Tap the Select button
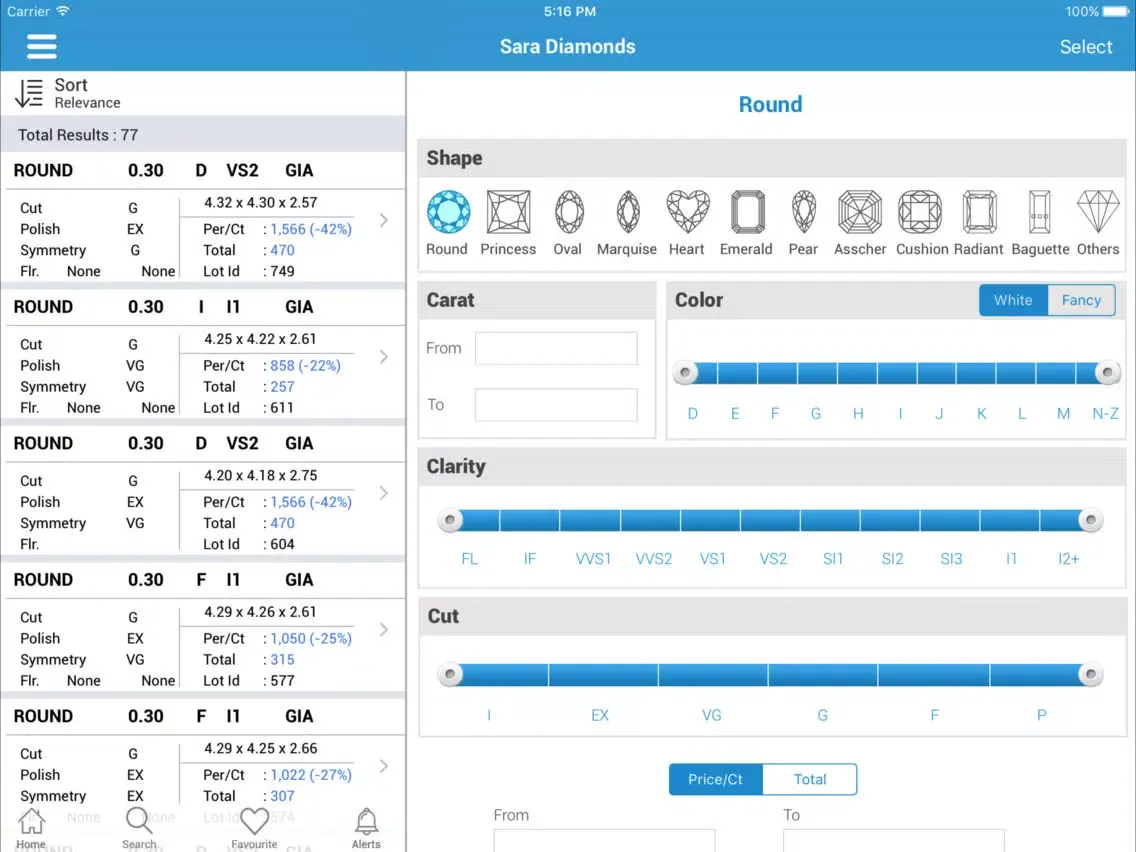This screenshot has height=852, width=1136. pos(1085,46)
